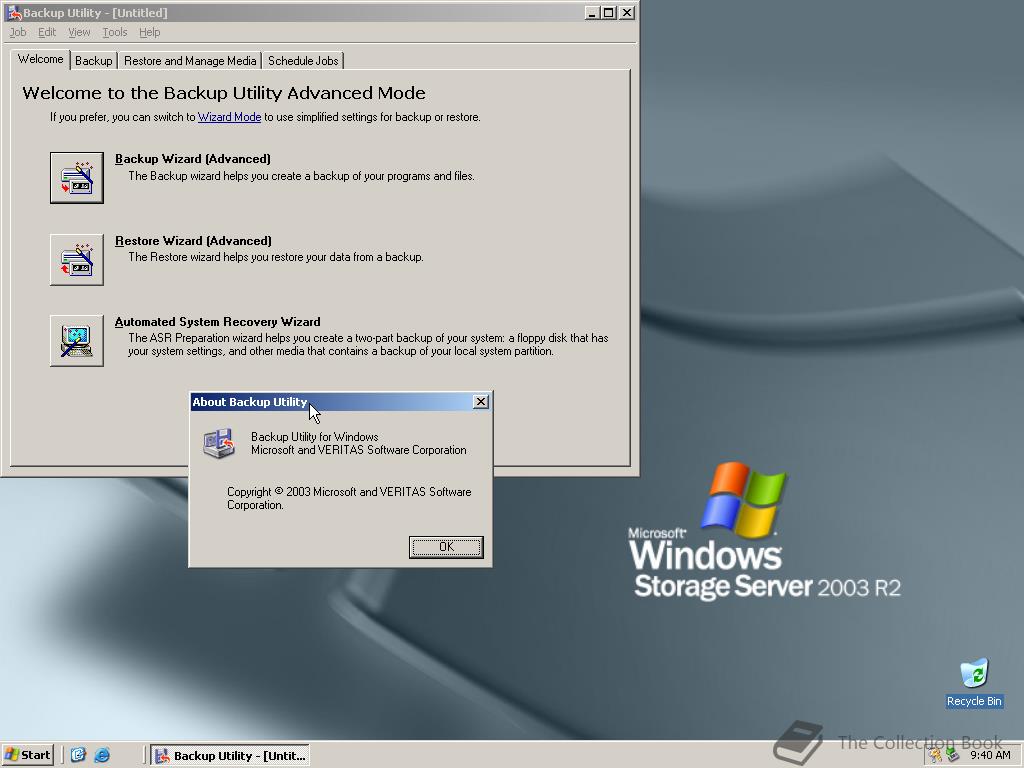Click the Restore Wizard (Advanced) heading text
This screenshot has height=768, width=1024.
(193, 240)
